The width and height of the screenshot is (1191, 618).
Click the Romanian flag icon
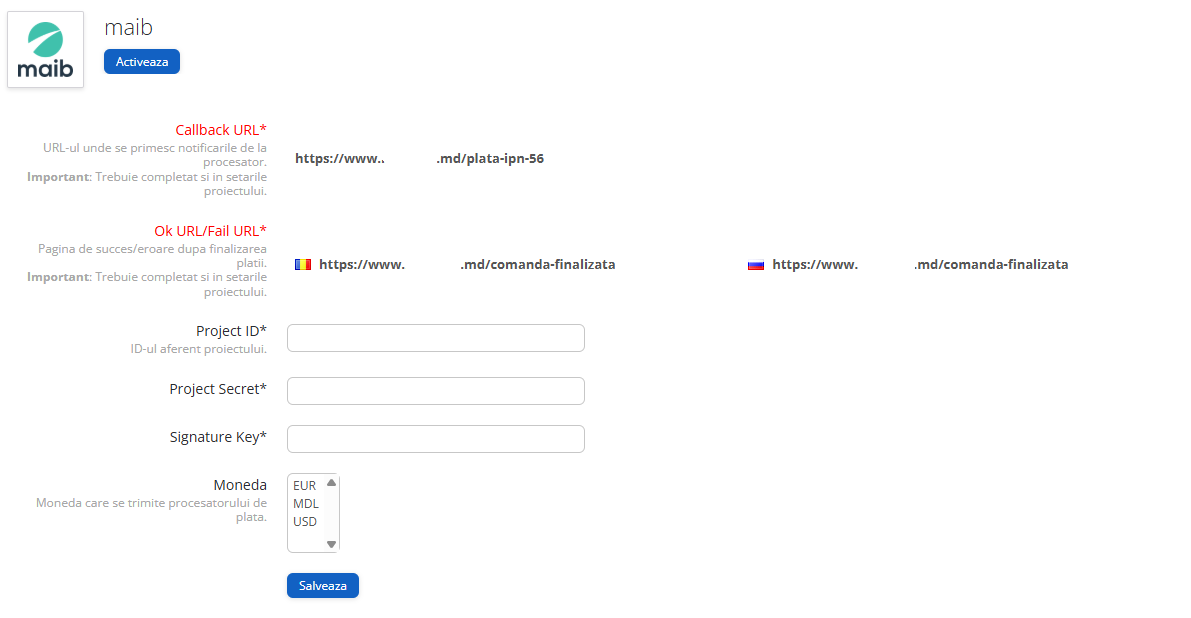[x=303, y=265]
